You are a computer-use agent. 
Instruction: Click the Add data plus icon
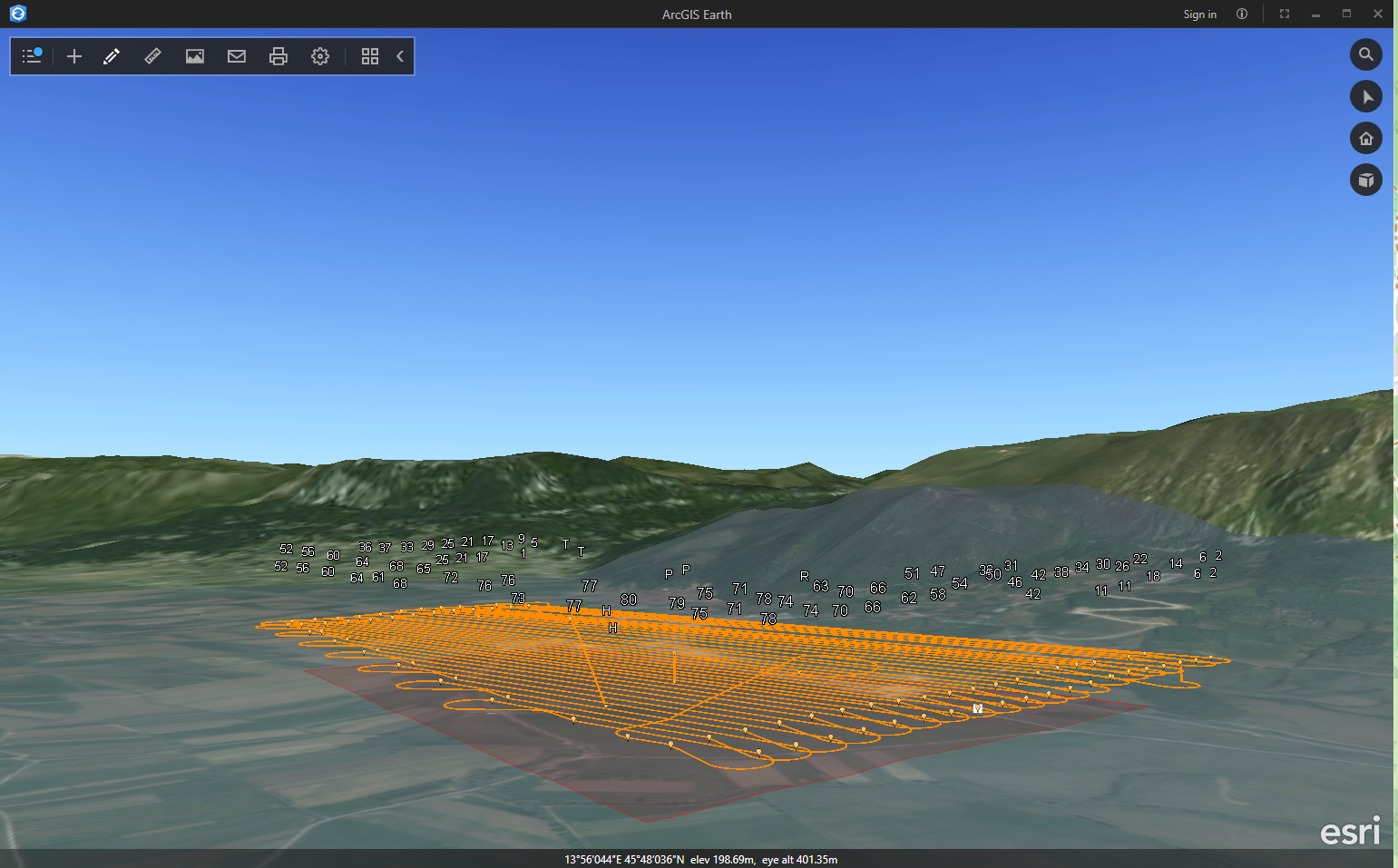(74, 56)
